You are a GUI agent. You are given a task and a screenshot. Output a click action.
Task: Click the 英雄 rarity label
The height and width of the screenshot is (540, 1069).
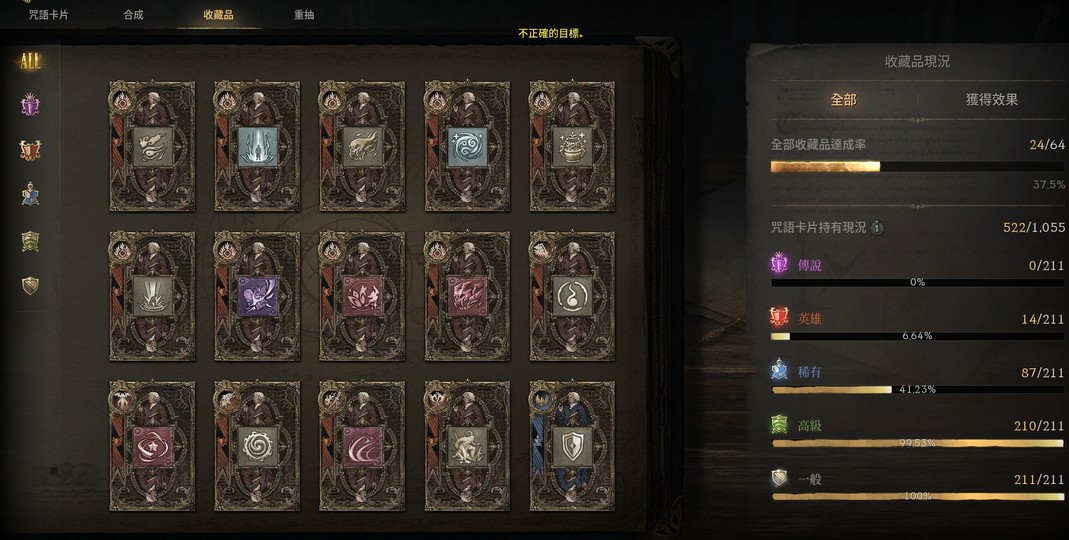[810, 318]
